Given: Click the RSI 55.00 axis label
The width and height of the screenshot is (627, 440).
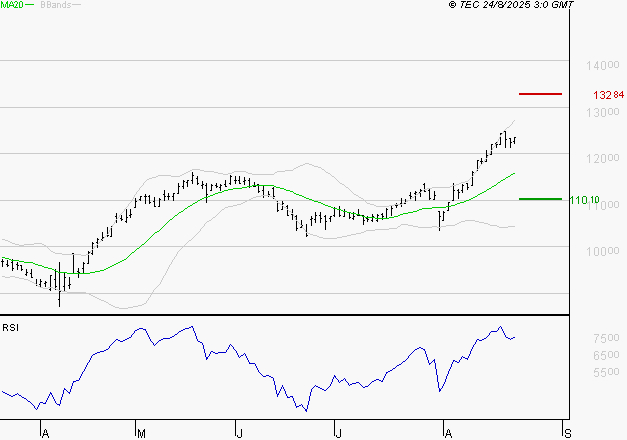Looking at the screenshot, I should [606, 372].
